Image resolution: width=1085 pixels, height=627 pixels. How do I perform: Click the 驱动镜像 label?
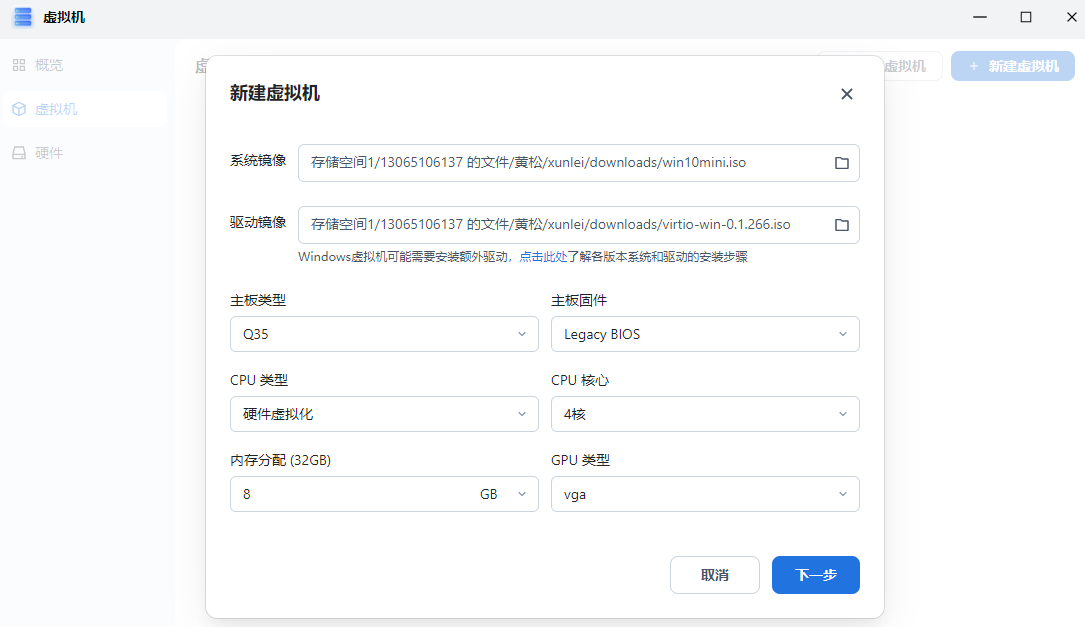[x=258, y=222]
